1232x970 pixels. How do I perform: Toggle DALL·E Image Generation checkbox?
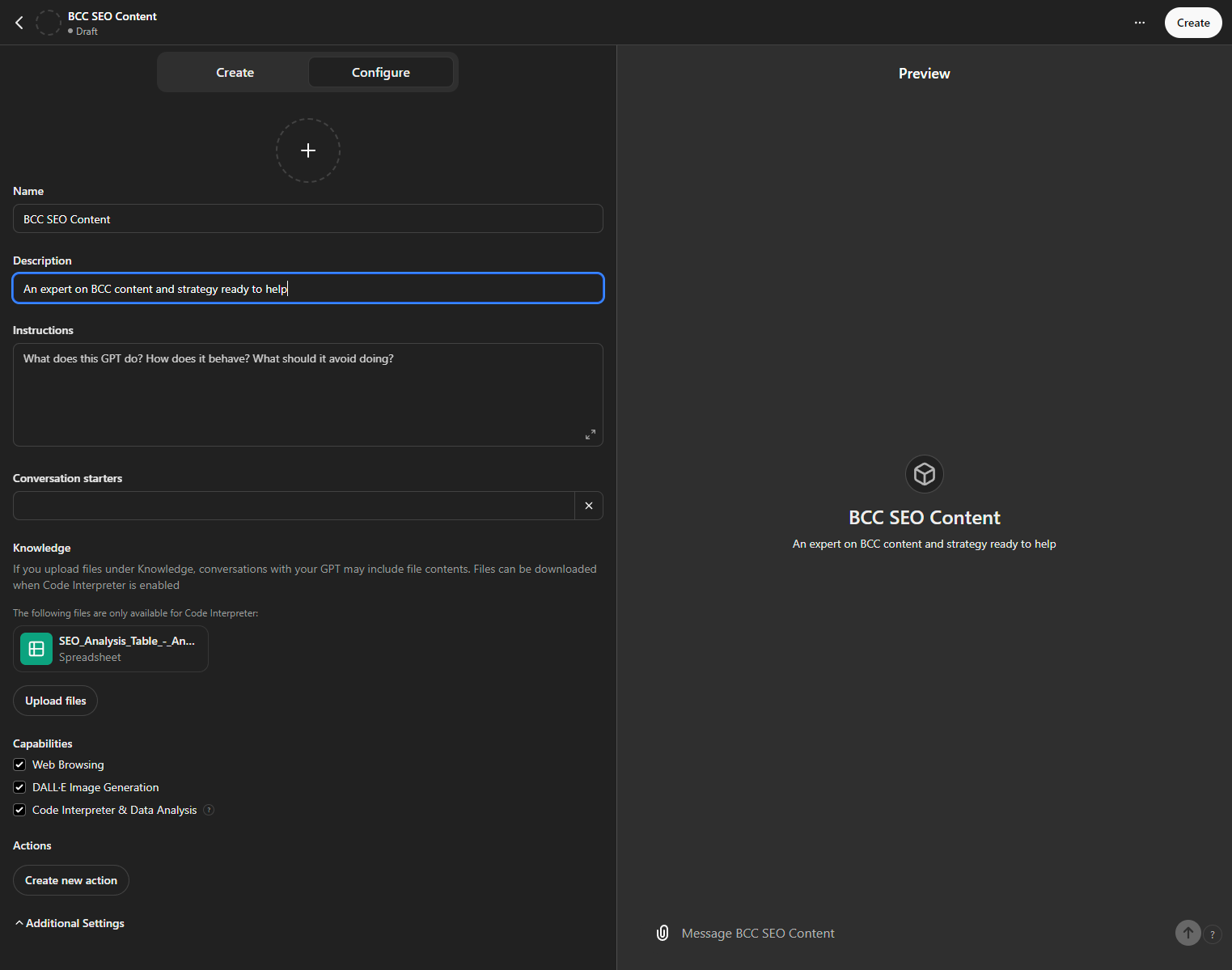19,787
